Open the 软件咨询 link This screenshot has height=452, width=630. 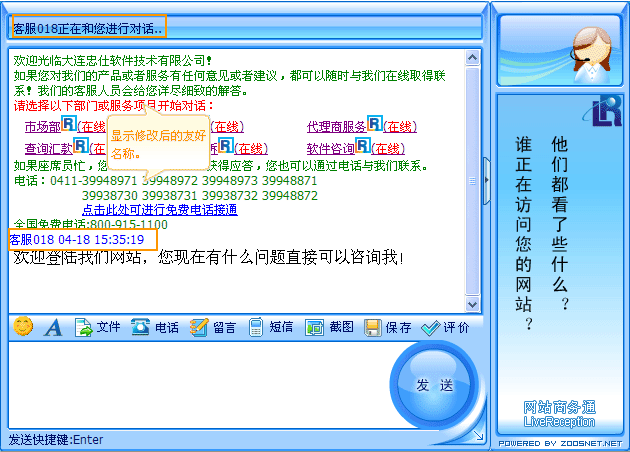[x=330, y=148]
